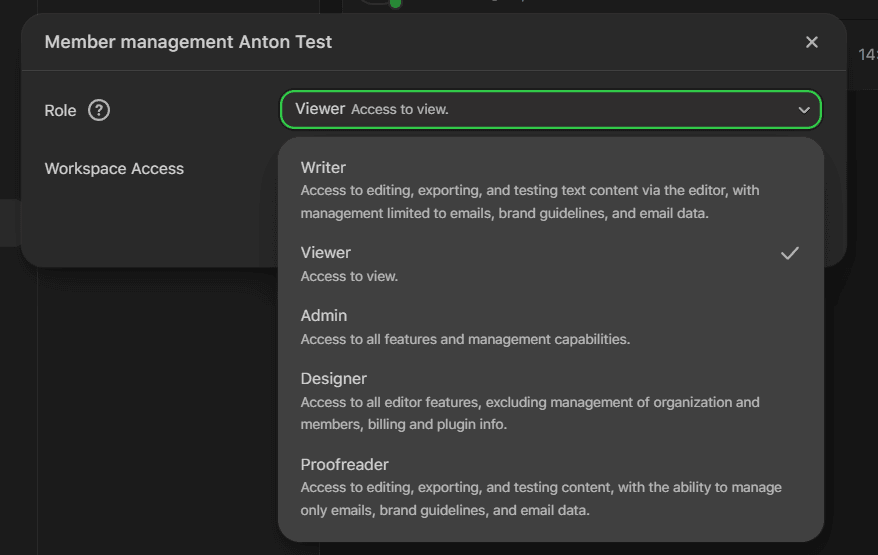Click the Role field label
Viewport: 878px width, 555px height.
pos(60,111)
